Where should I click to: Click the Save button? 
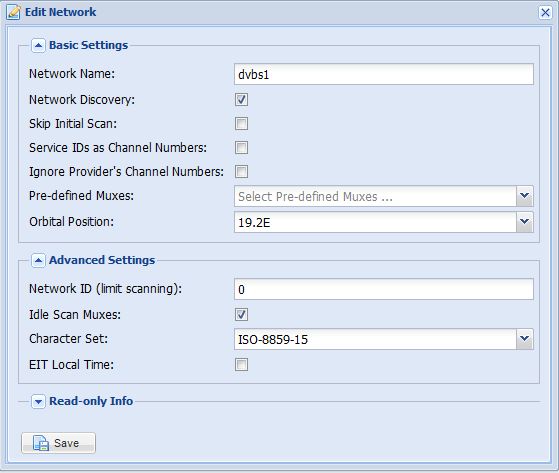tap(58, 443)
